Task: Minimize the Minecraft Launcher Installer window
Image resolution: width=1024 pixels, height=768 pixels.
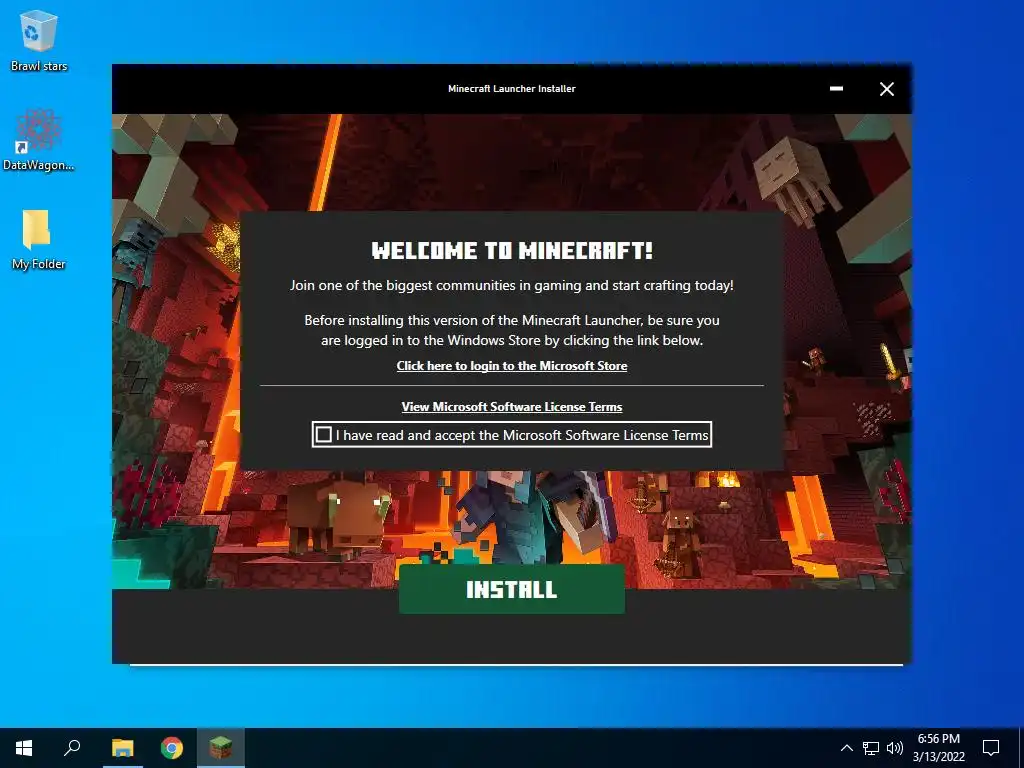Action: click(836, 89)
